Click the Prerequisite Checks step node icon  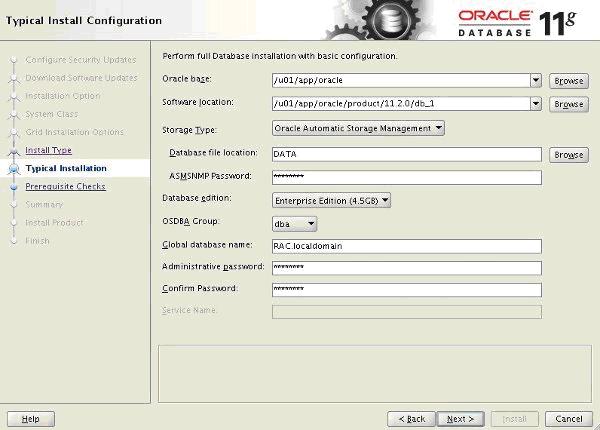point(14,187)
